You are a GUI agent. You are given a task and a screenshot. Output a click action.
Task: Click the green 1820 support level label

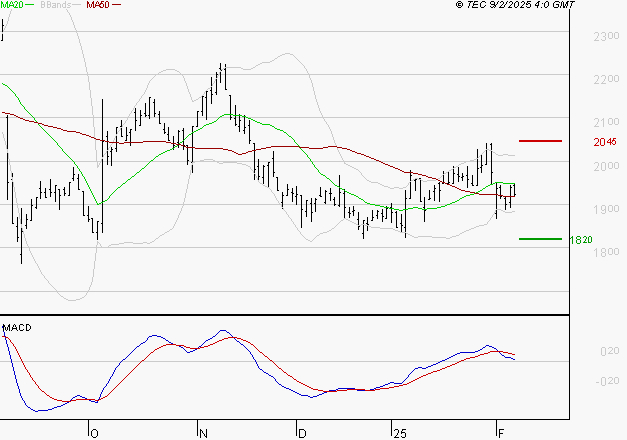tap(581, 240)
